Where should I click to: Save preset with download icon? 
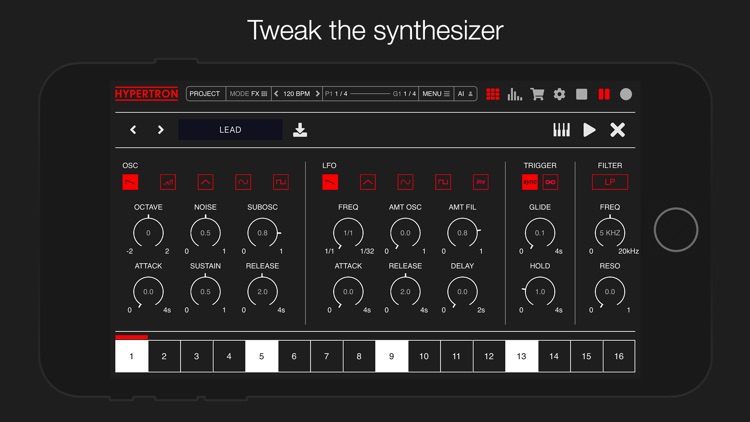(300, 130)
